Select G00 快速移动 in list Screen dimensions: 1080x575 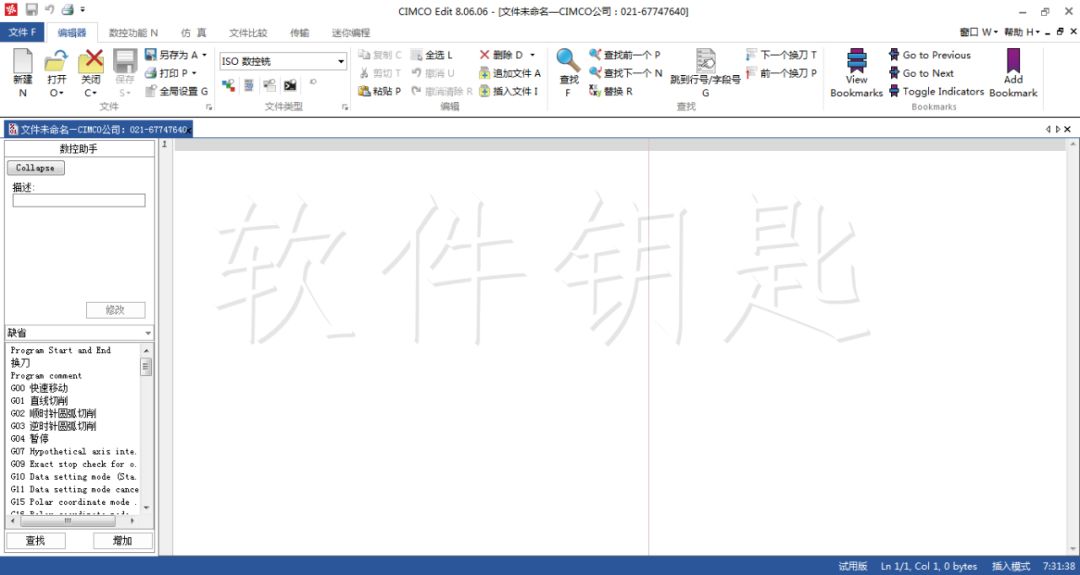[x=39, y=388]
